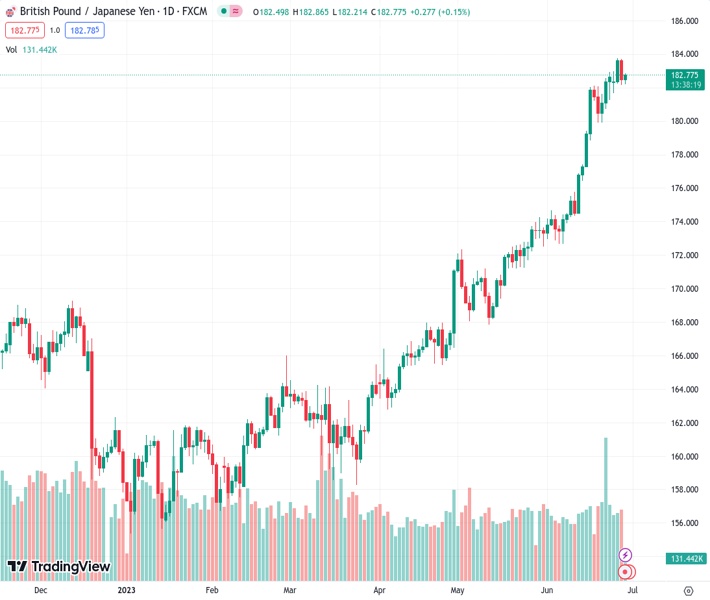Click the spread value 1.0 between prices
This screenshot has height=600, width=710.
[x=55, y=30]
